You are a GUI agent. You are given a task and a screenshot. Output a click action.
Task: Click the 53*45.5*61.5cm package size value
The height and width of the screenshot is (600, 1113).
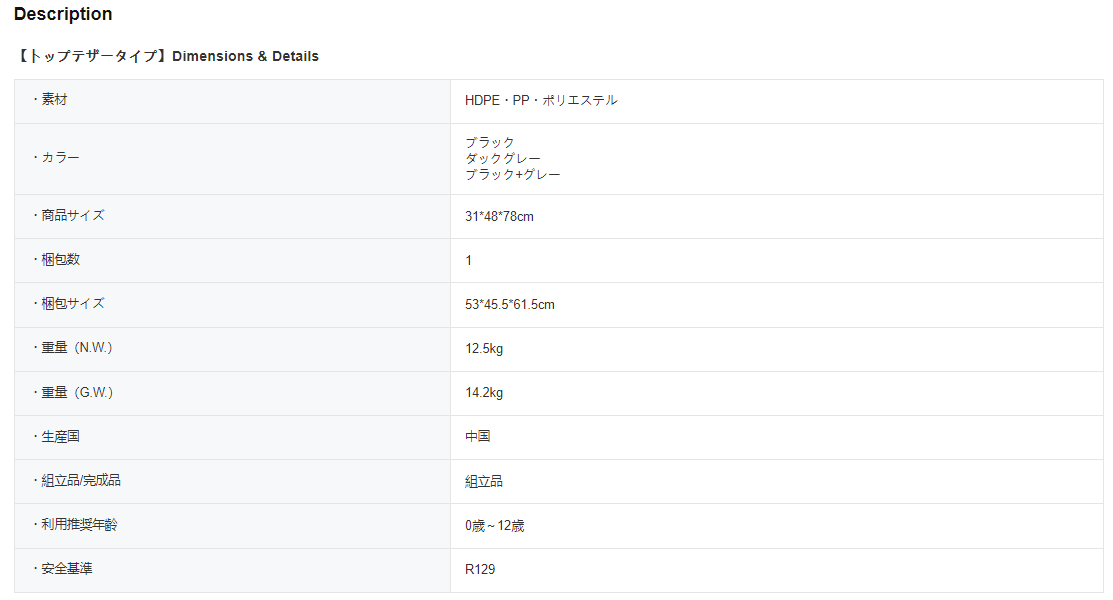click(509, 304)
